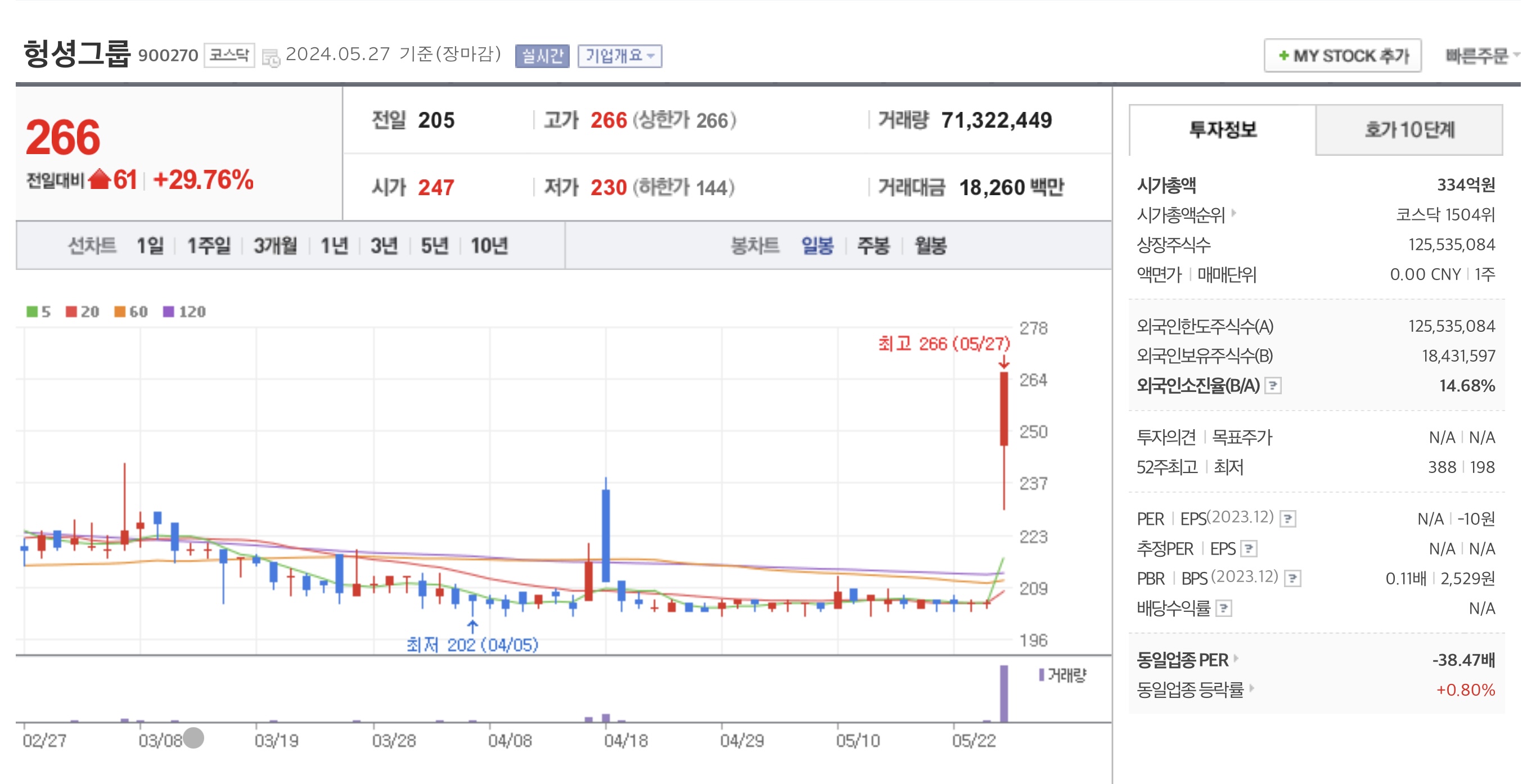
Task: Click the 동일업종 PER value -38.47배
Action: pyautogui.click(x=1463, y=660)
